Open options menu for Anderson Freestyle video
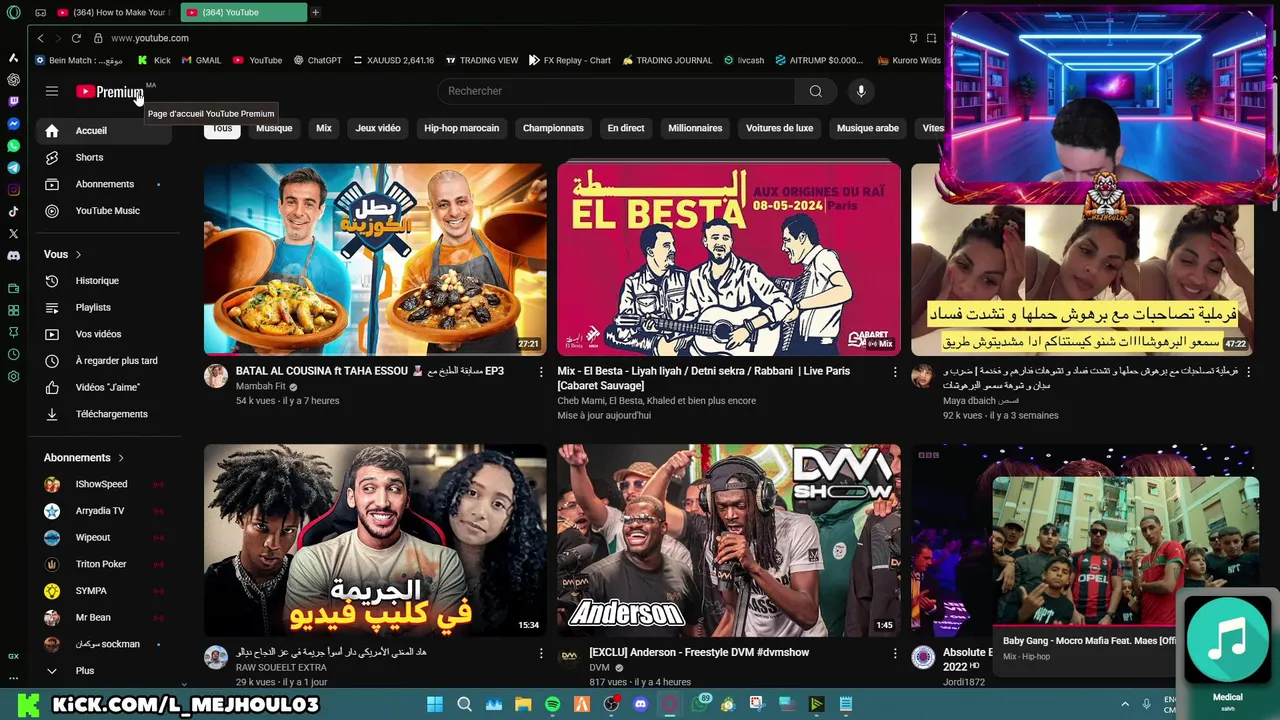 coord(895,653)
